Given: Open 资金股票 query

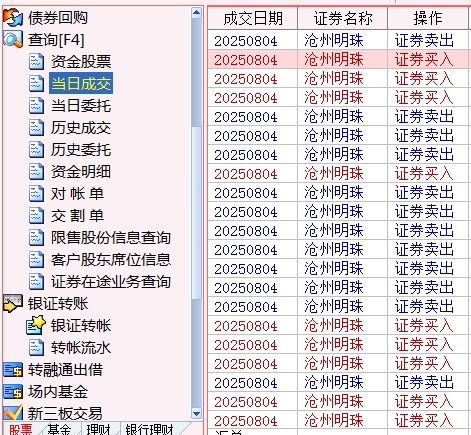Looking at the screenshot, I should 81,62.
